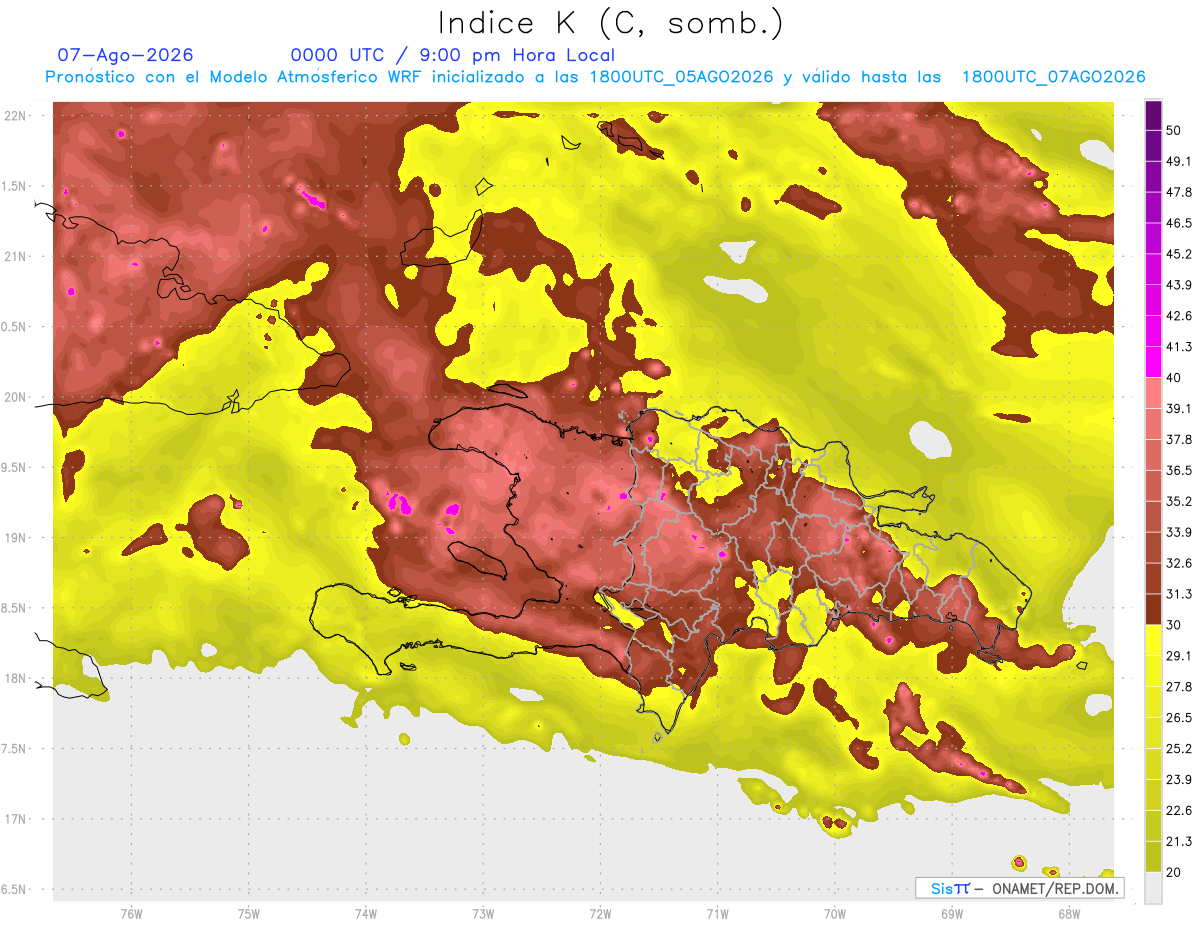Click the '76W' longitude label

(131, 914)
